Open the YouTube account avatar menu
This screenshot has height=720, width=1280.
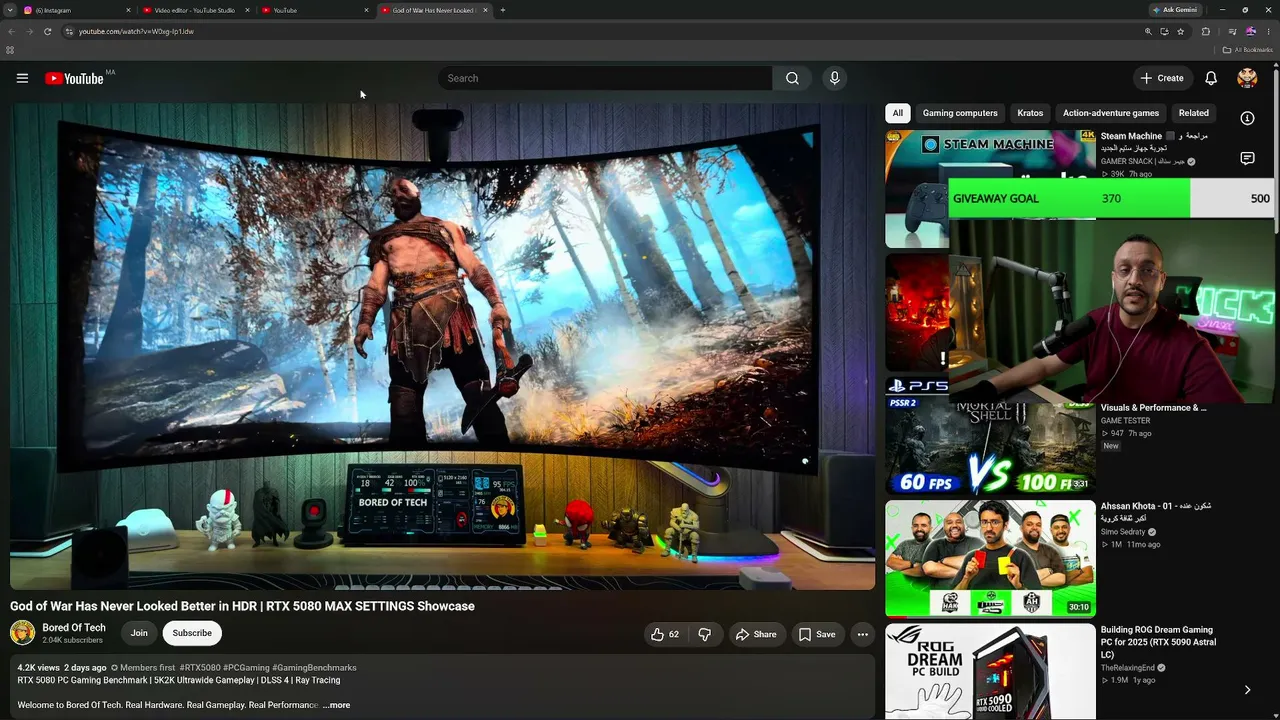1247,78
